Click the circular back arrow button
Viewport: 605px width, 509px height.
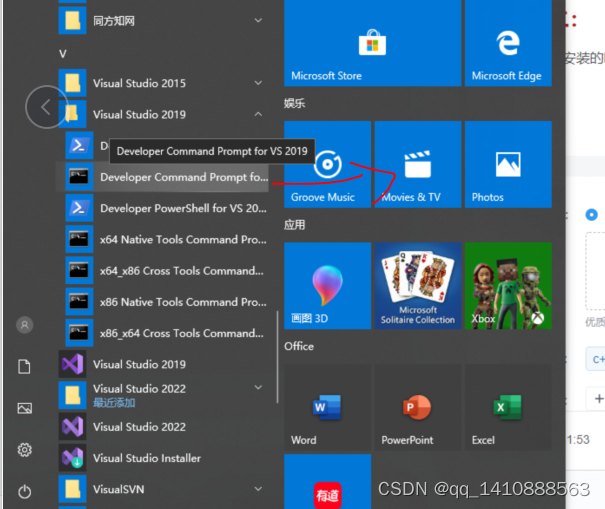[47, 107]
